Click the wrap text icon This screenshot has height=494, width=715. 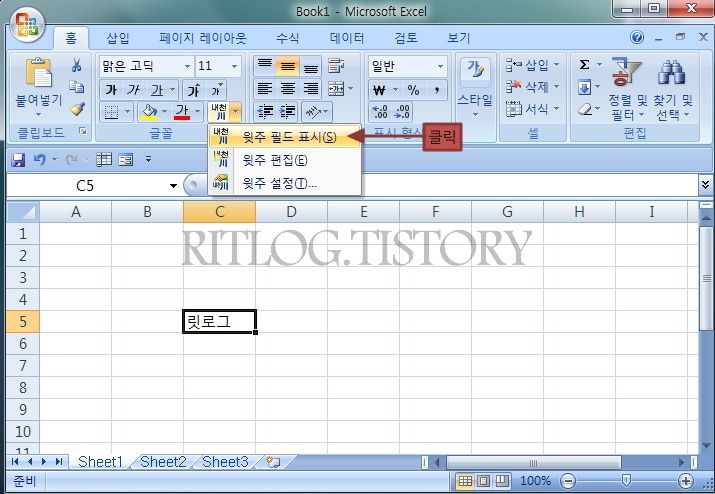pyautogui.click(x=336, y=66)
